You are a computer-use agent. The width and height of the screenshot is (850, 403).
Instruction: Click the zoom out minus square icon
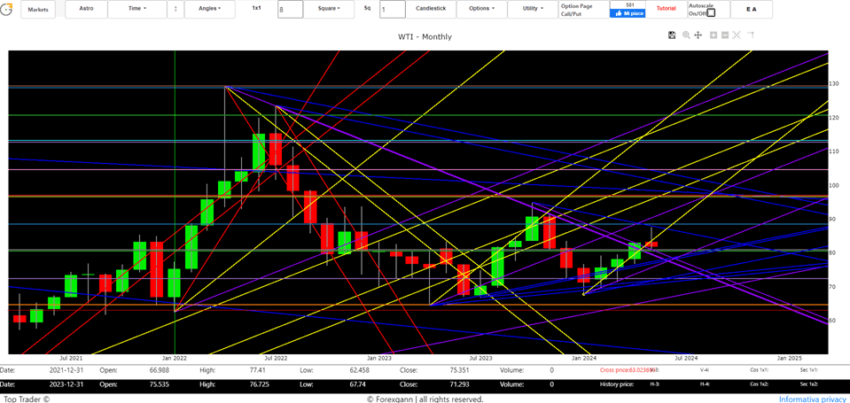(725, 35)
